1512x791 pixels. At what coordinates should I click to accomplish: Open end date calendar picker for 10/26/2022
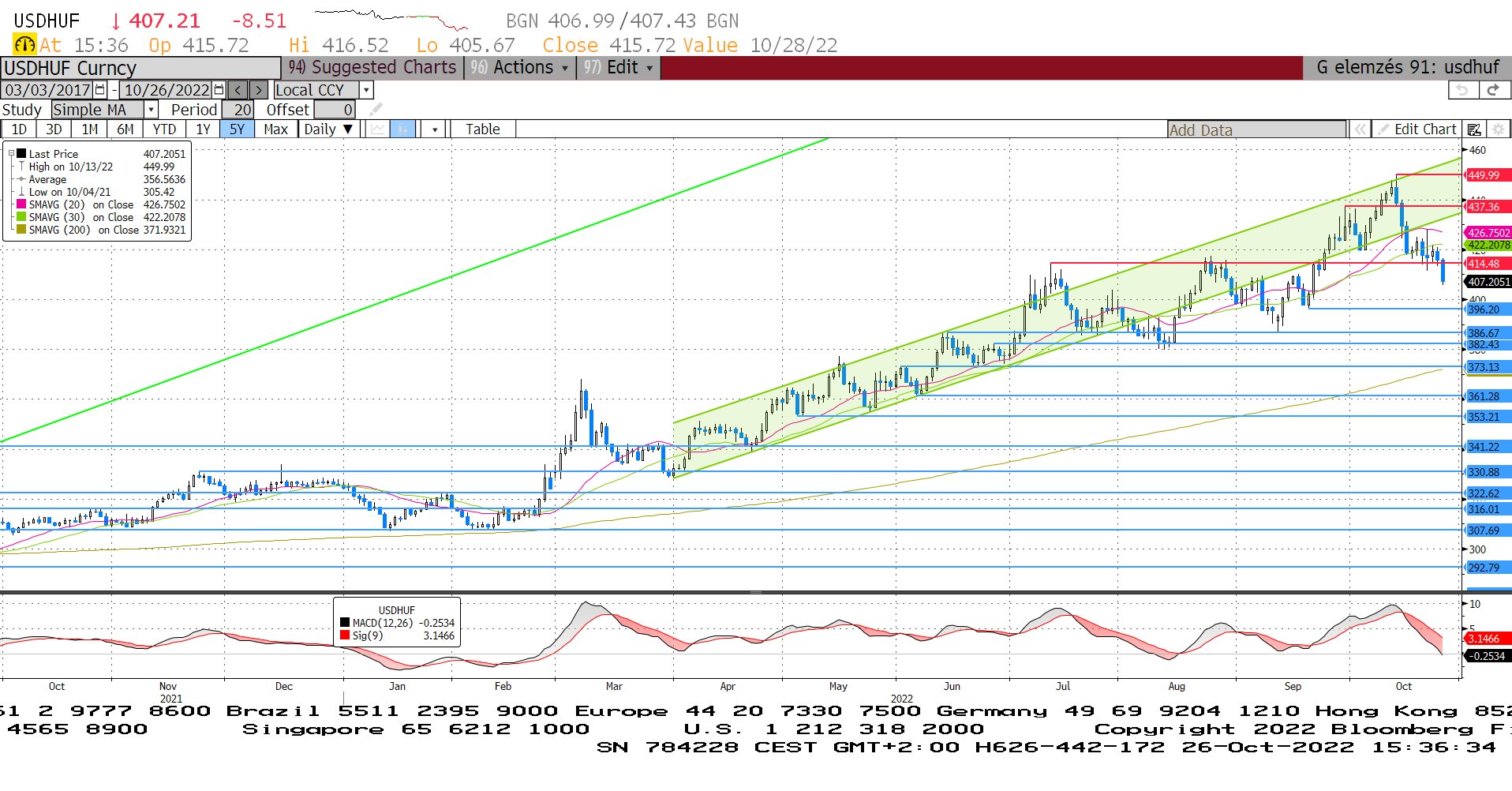coord(219,90)
